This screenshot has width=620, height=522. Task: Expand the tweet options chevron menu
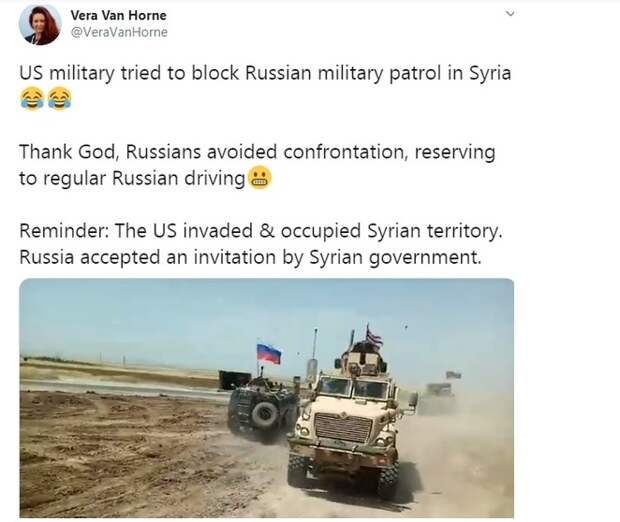[510, 13]
